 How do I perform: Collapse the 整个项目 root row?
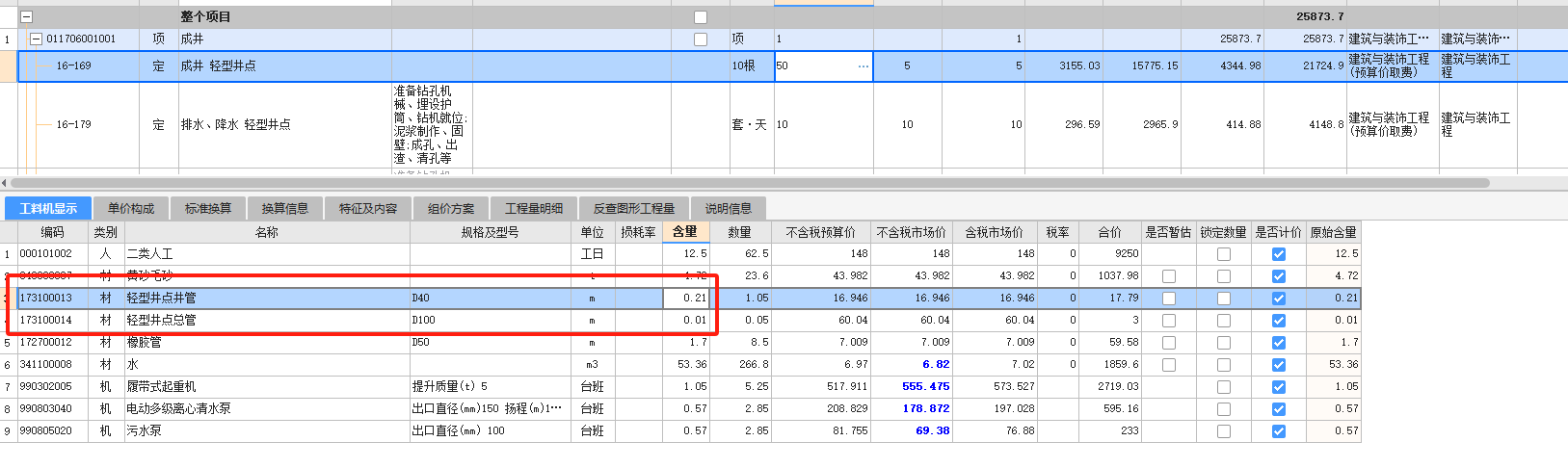(27, 17)
